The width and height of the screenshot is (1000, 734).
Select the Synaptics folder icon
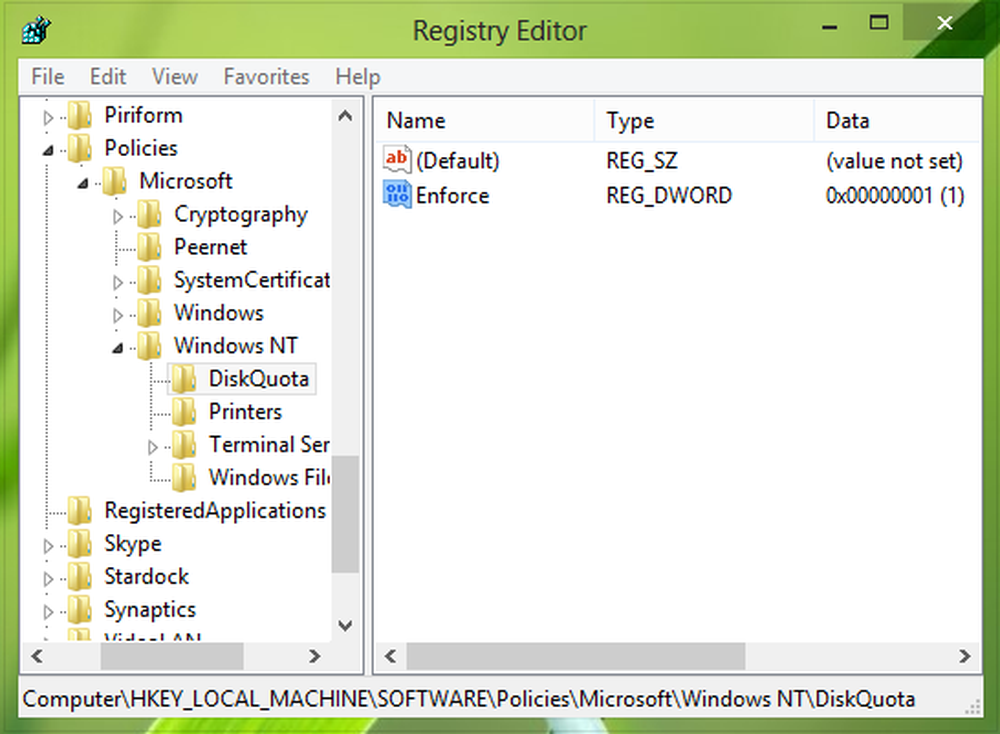point(80,610)
